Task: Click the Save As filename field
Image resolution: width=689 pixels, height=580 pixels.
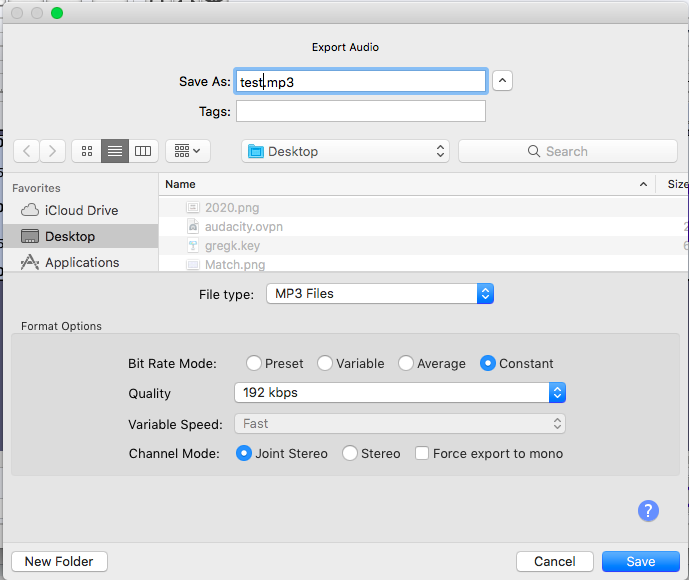Action: click(361, 81)
